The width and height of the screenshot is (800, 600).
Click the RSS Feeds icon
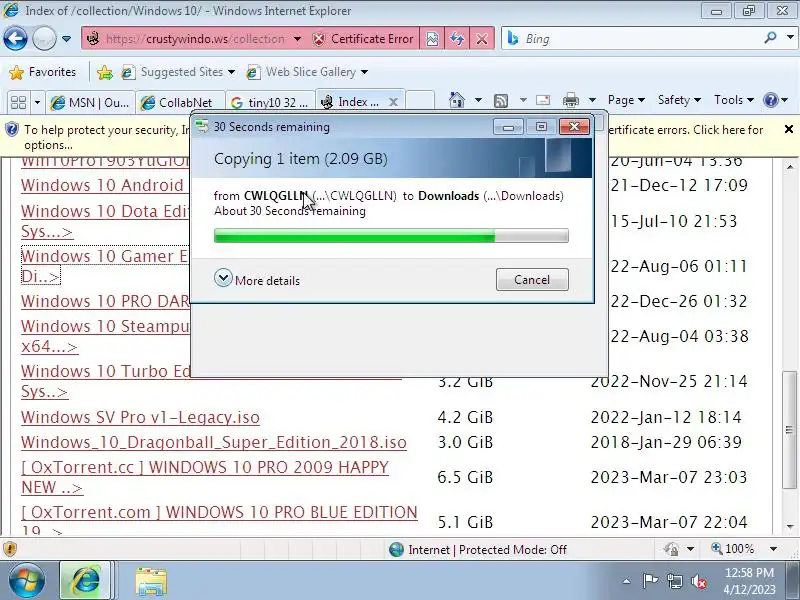(x=501, y=101)
